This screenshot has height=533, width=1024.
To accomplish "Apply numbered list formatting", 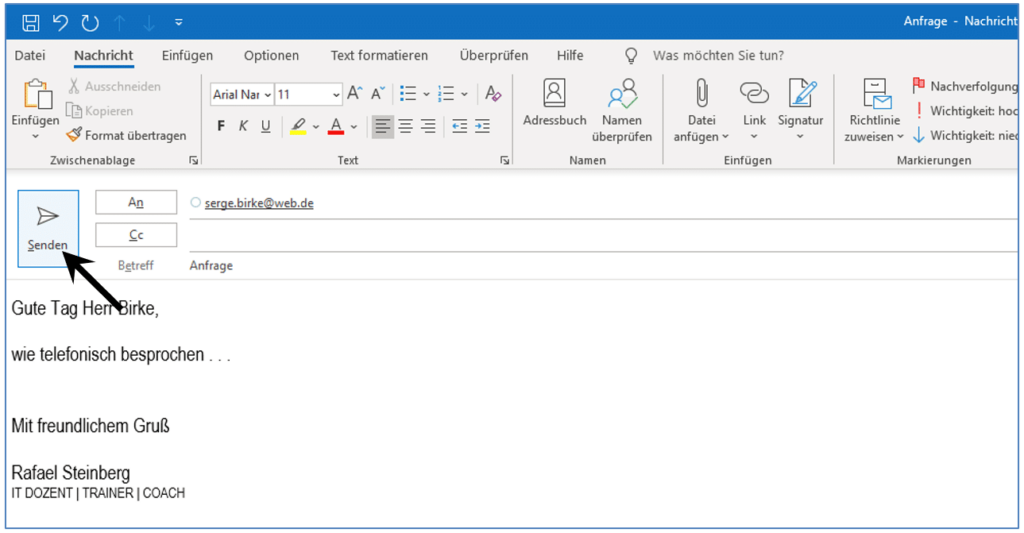I will coord(446,93).
